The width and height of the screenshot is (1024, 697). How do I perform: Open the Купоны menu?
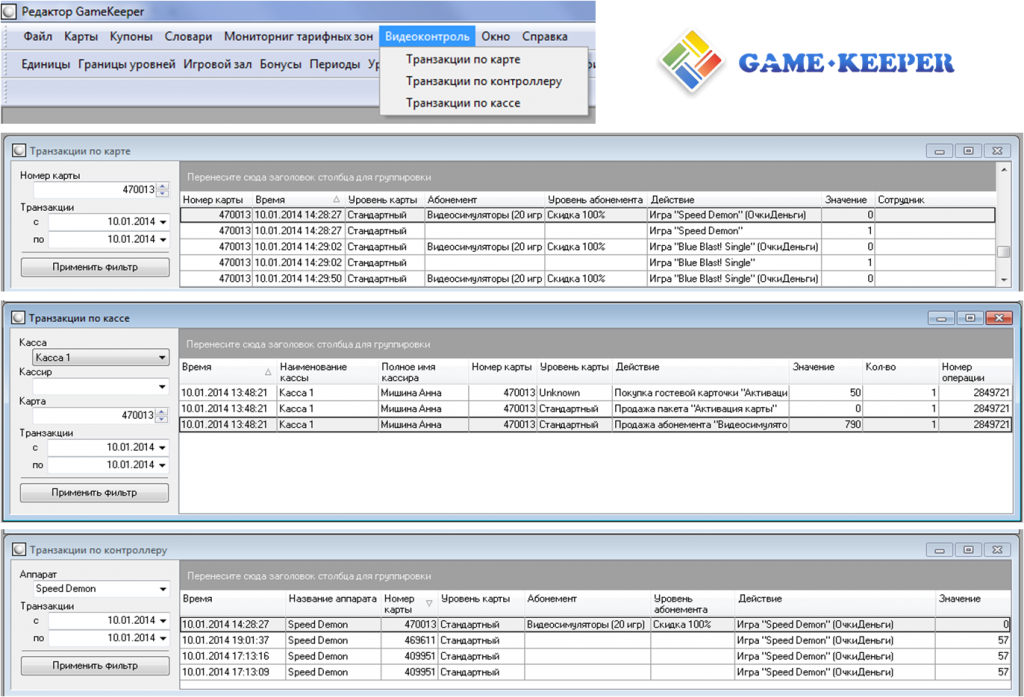click(131, 37)
